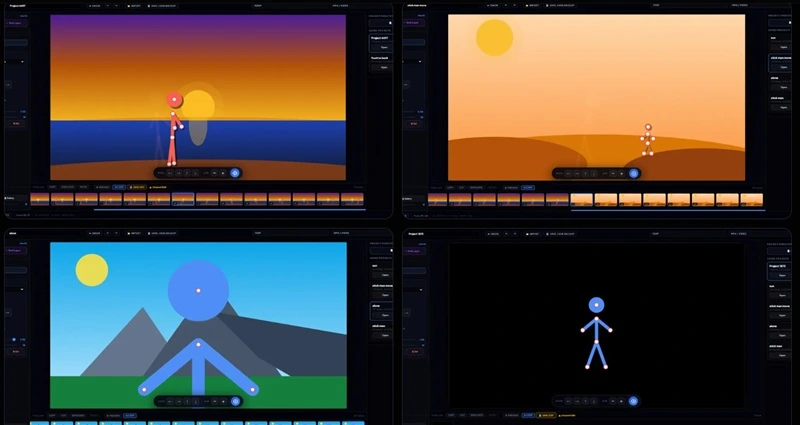Click Preview in the sunset window's timeline bar
Image resolution: width=800 pixels, height=425 pixels.
pyautogui.click(x=102, y=187)
